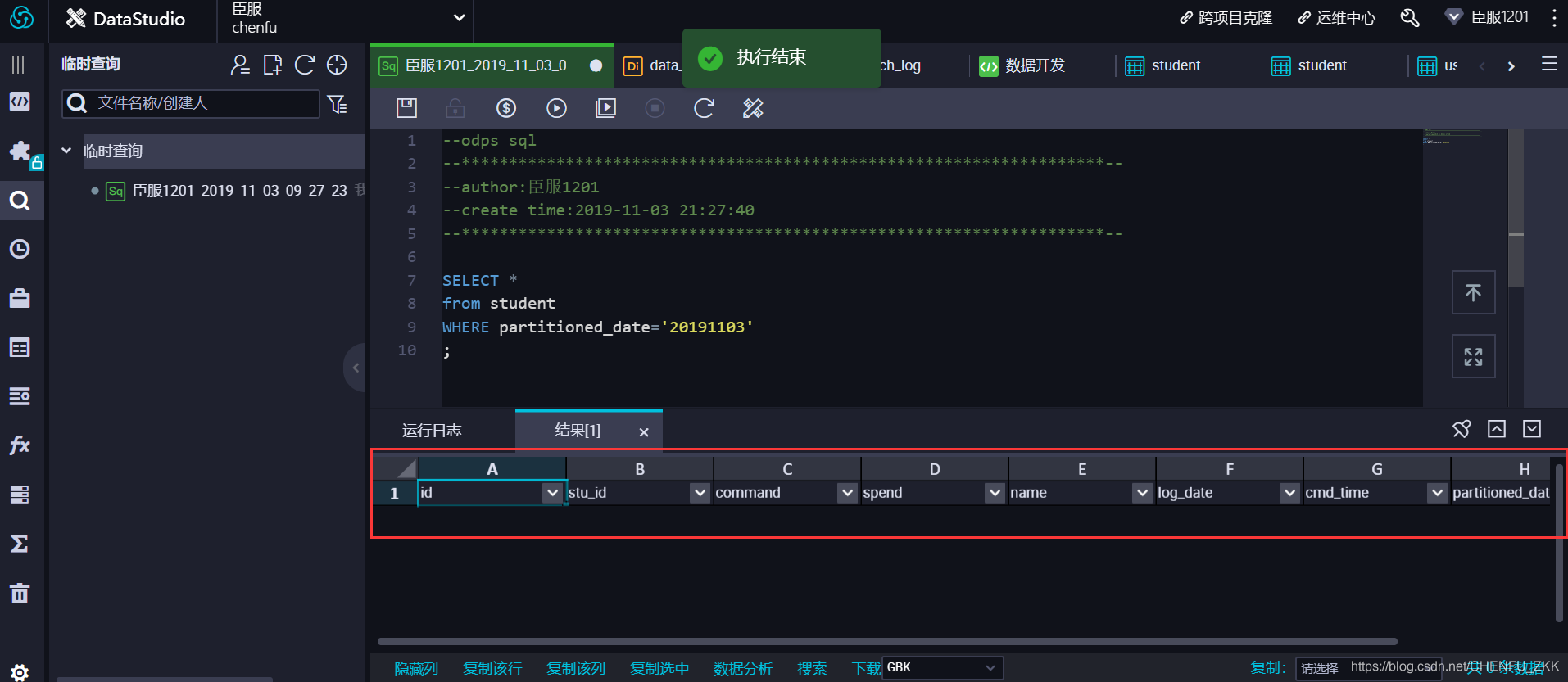Open the log_date column dropdown
The height and width of the screenshot is (682, 1568).
click(x=1289, y=492)
